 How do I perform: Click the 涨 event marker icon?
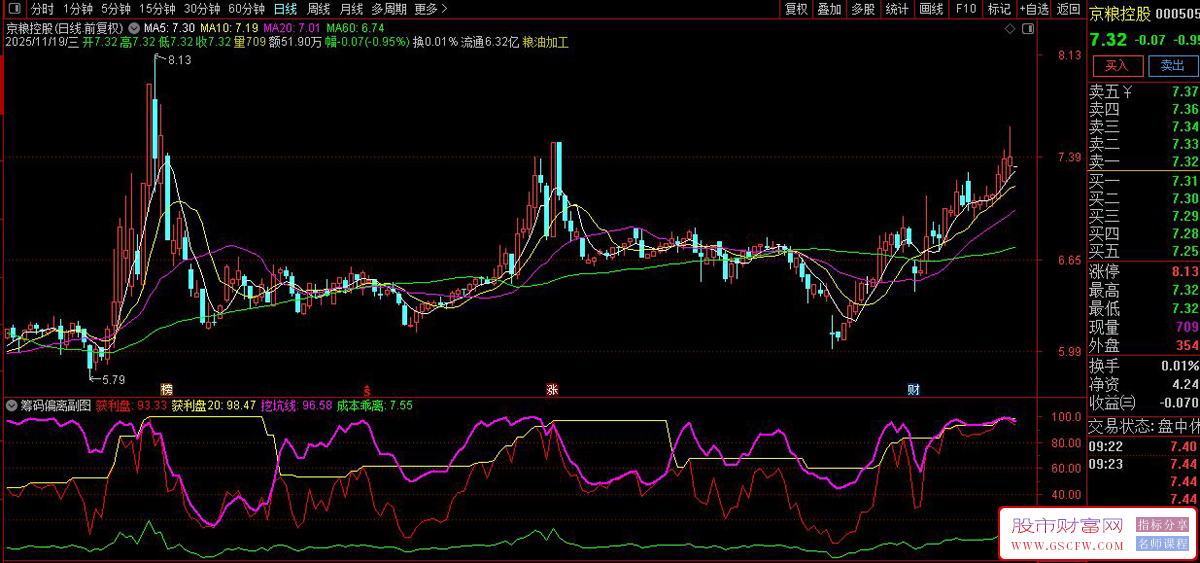(x=552, y=388)
